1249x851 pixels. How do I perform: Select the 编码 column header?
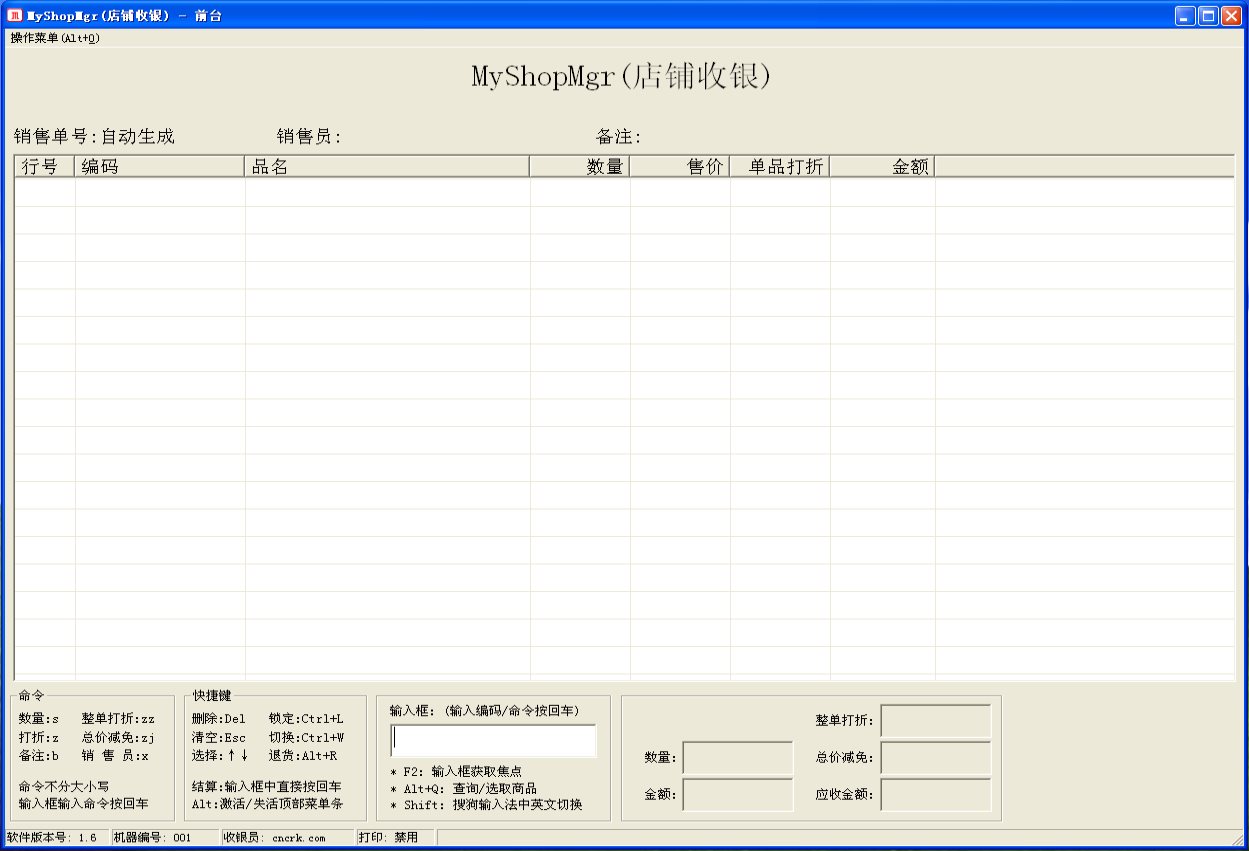click(159, 167)
